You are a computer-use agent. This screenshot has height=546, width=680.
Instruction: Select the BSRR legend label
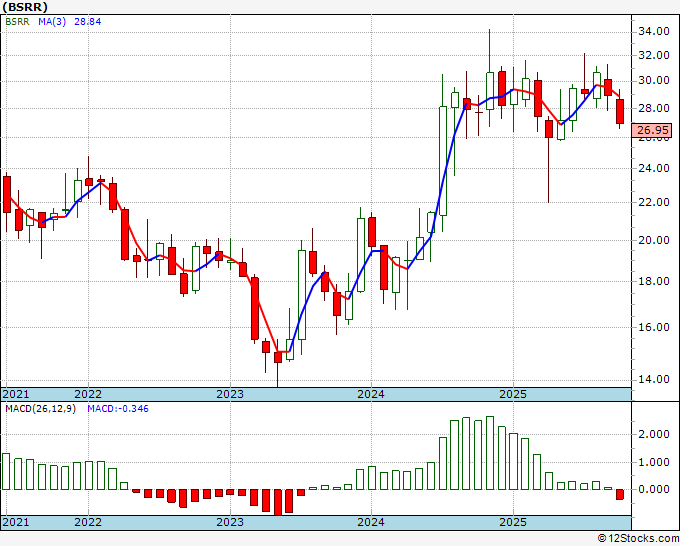(x=19, y=20)
